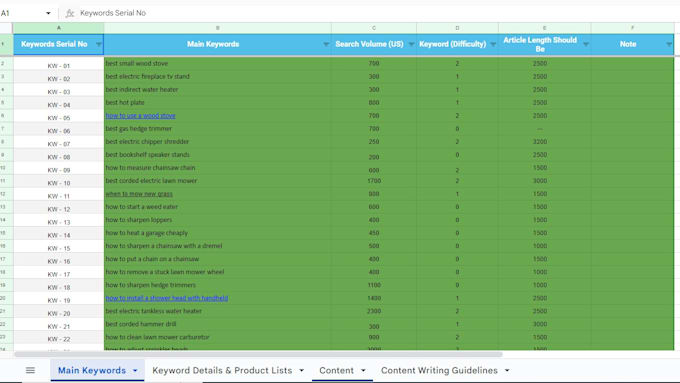Select the Main Keywords header cell
The width and height of the screenshot is (680, 383).
pyautogui.click(x=218, y=44)
